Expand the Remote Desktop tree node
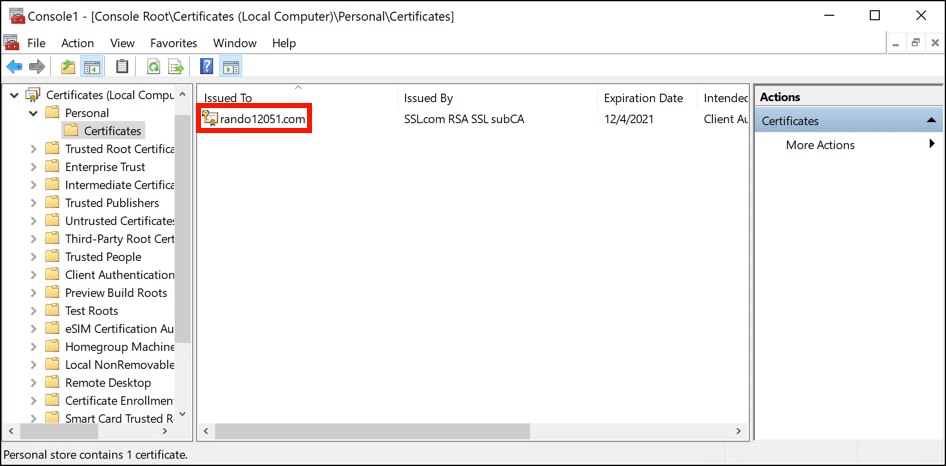 tap(33, 383)
